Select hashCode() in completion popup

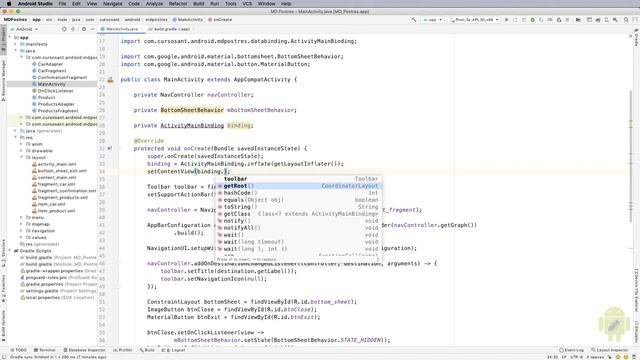(299, 193)
